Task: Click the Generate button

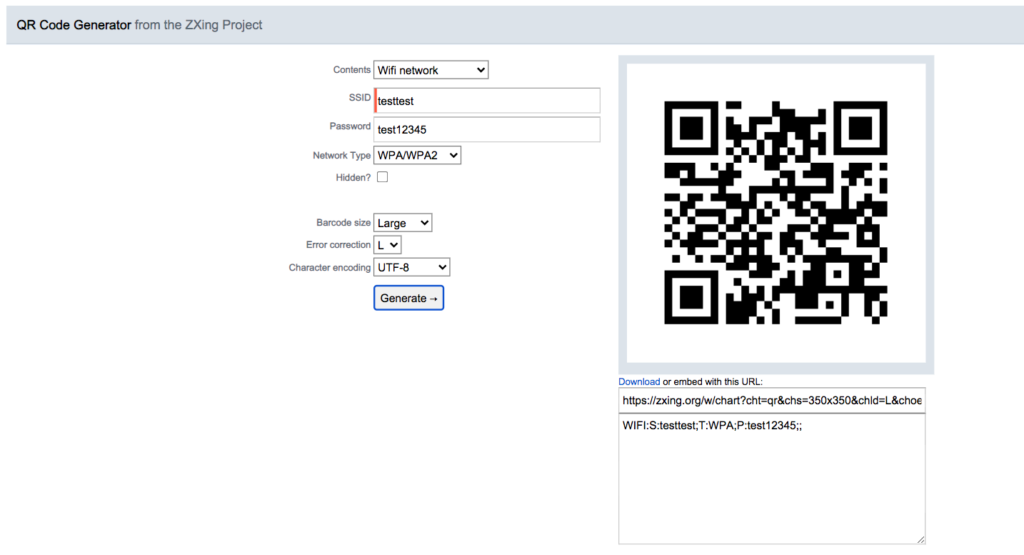Action: click(x=409, y=298)
